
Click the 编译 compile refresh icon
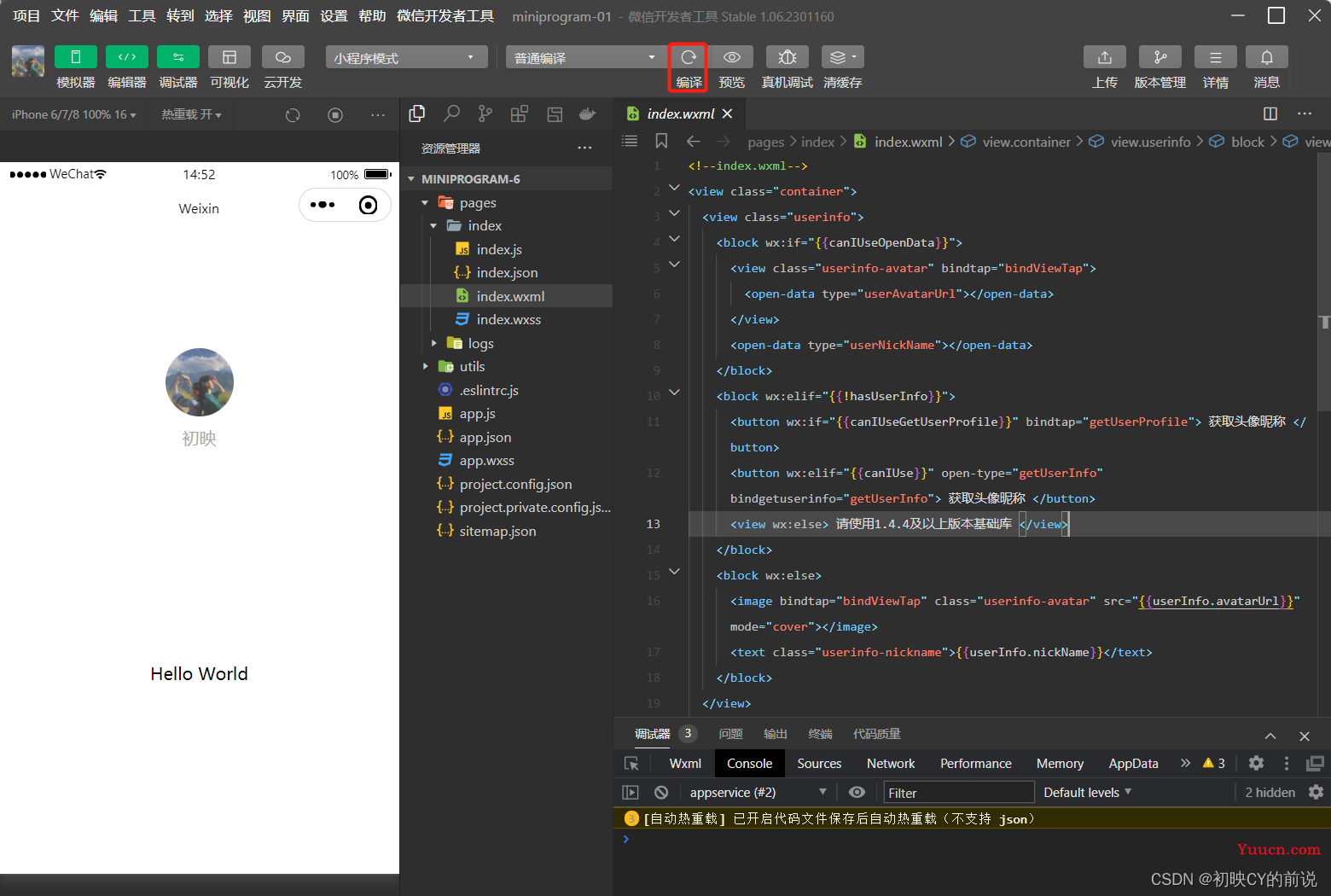pyautogui.click(x=689, y=57)
